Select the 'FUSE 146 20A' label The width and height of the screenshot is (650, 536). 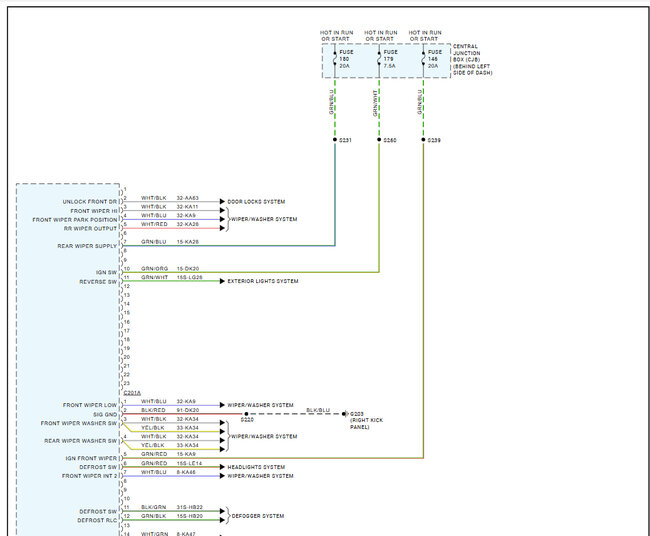point(435,59)
